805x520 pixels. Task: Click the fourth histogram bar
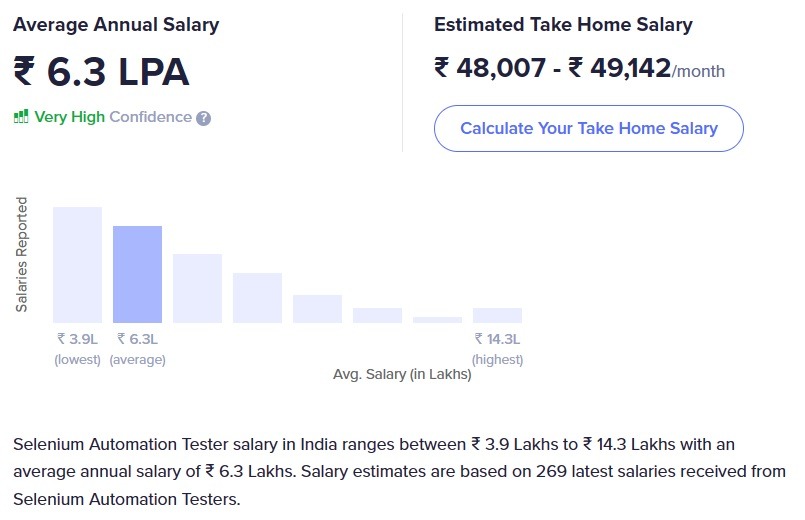click(x=257, y=298)
